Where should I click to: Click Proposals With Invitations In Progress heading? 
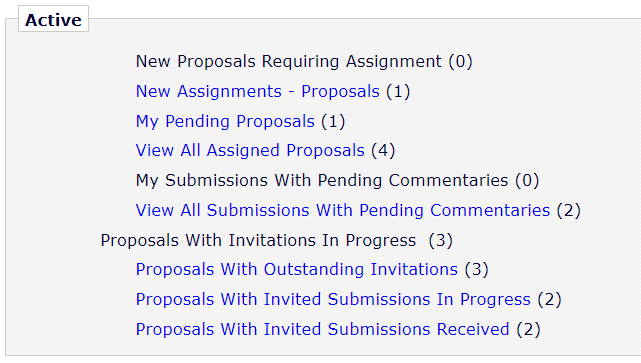[258, 240]
